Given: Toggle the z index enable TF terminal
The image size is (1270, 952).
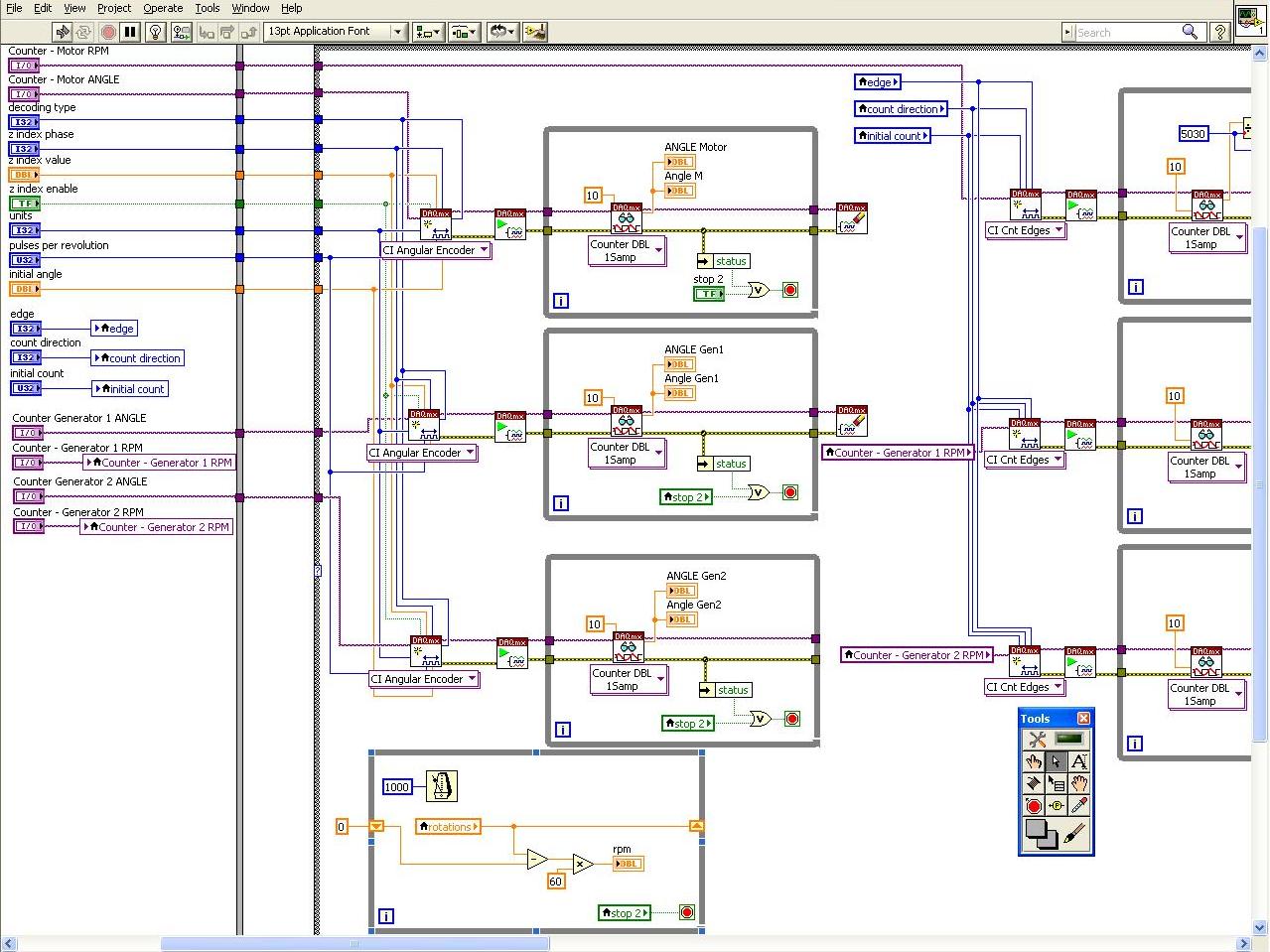Looking at the screenshot, I should pyautogui.click(x=25, y=204).
